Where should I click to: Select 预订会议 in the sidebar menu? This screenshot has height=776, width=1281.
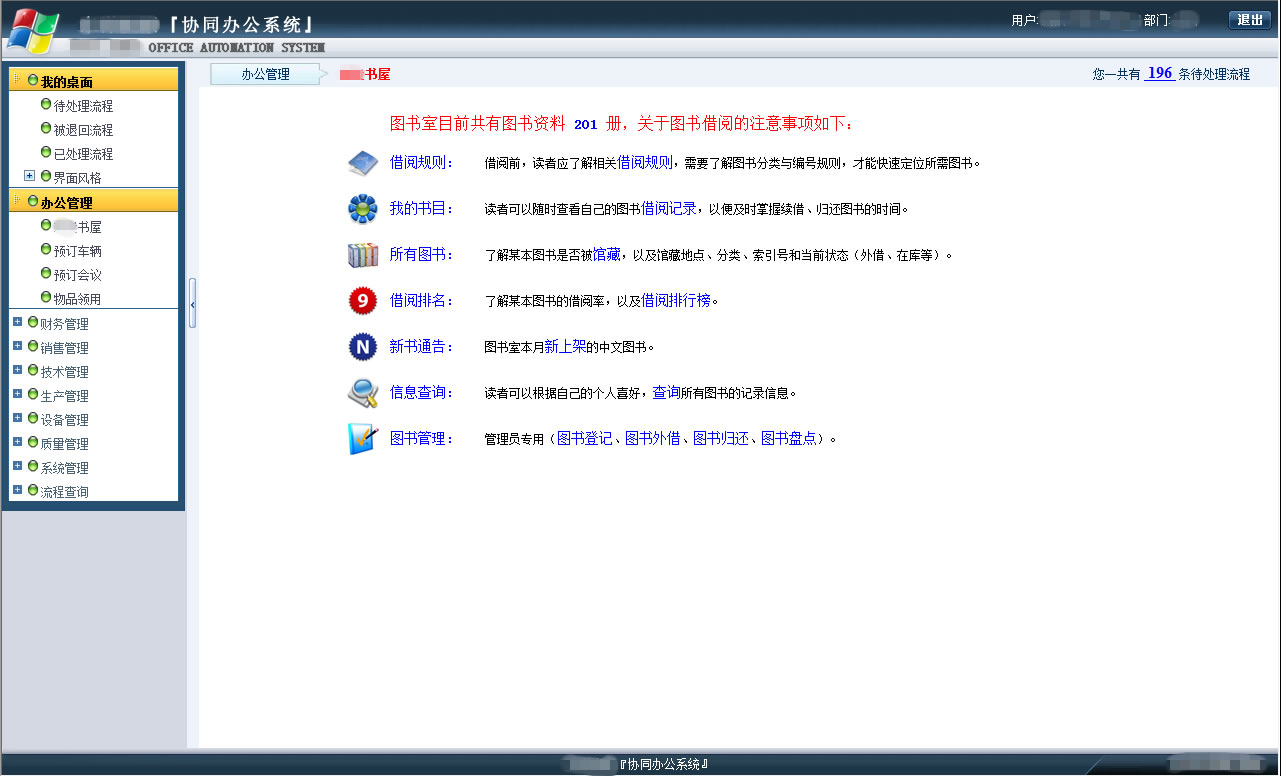tap(77, 275)
